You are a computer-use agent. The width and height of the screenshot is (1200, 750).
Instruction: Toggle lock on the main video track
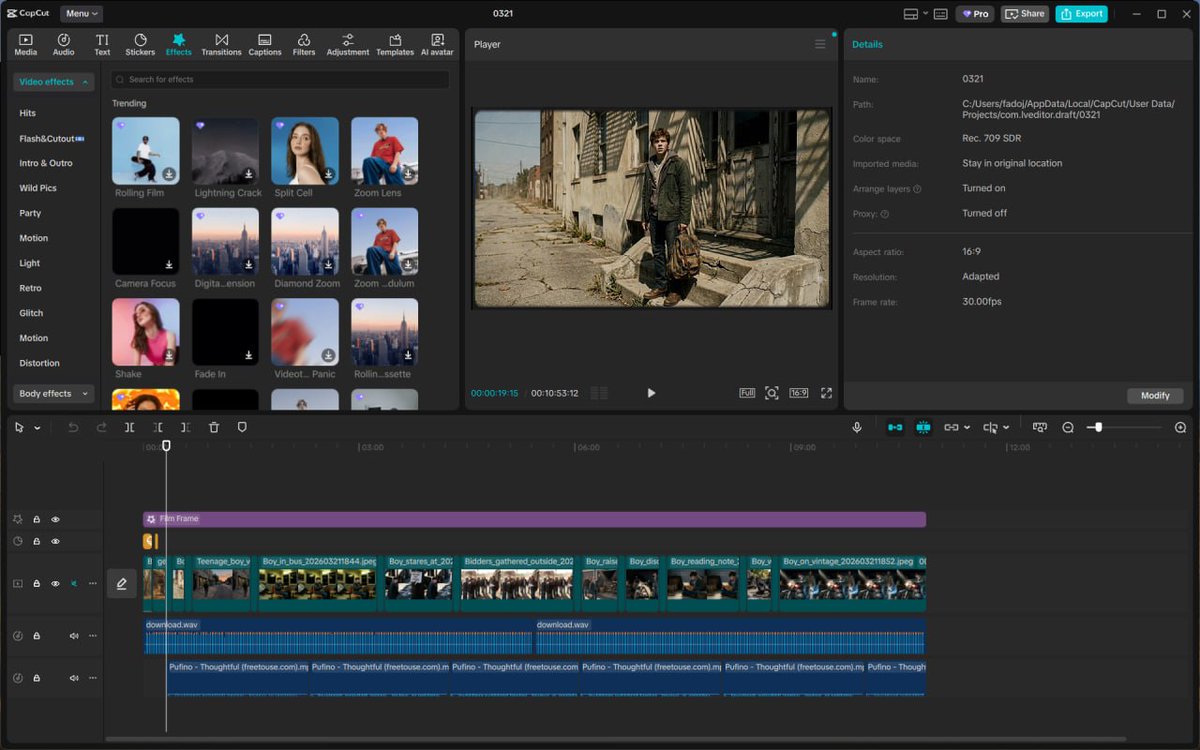[x=37, y=583]
